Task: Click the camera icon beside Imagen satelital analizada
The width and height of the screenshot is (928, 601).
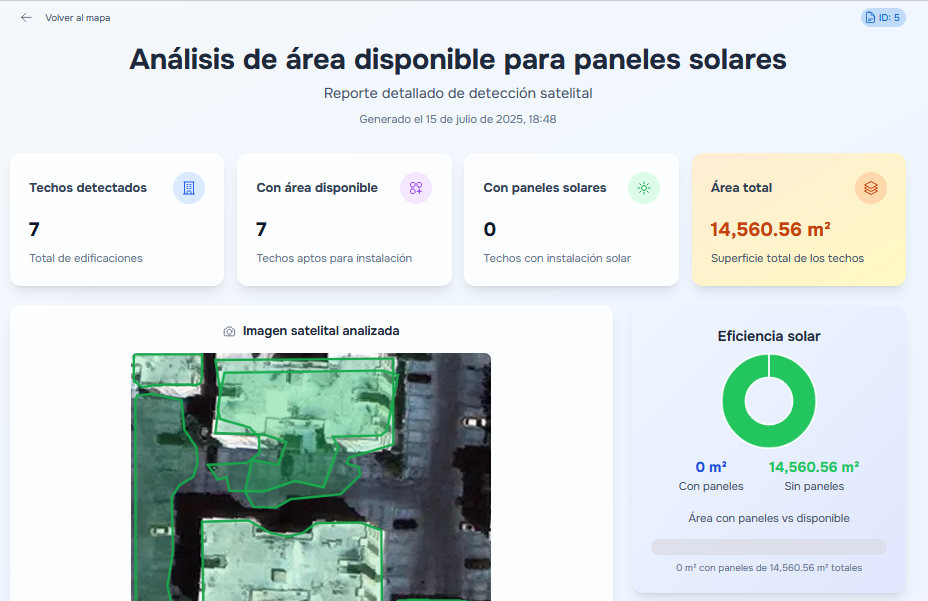Action: tap(229, 332)
